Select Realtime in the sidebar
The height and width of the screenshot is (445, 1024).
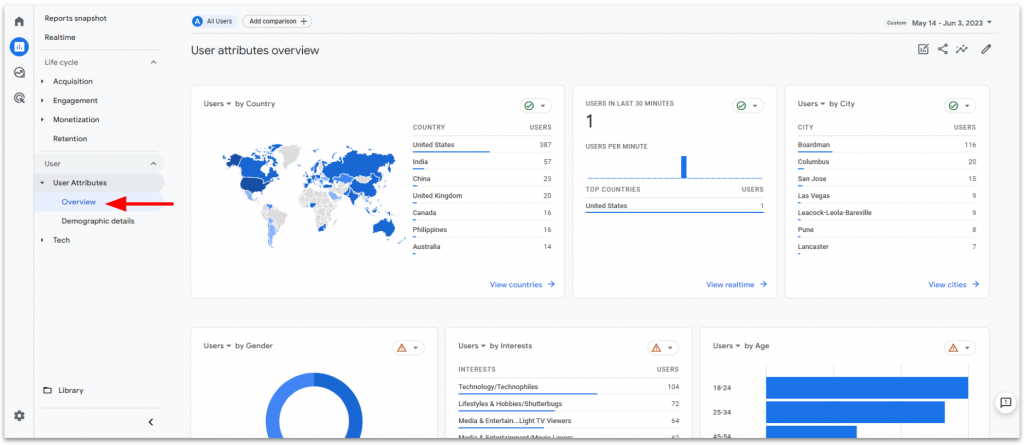60,37
